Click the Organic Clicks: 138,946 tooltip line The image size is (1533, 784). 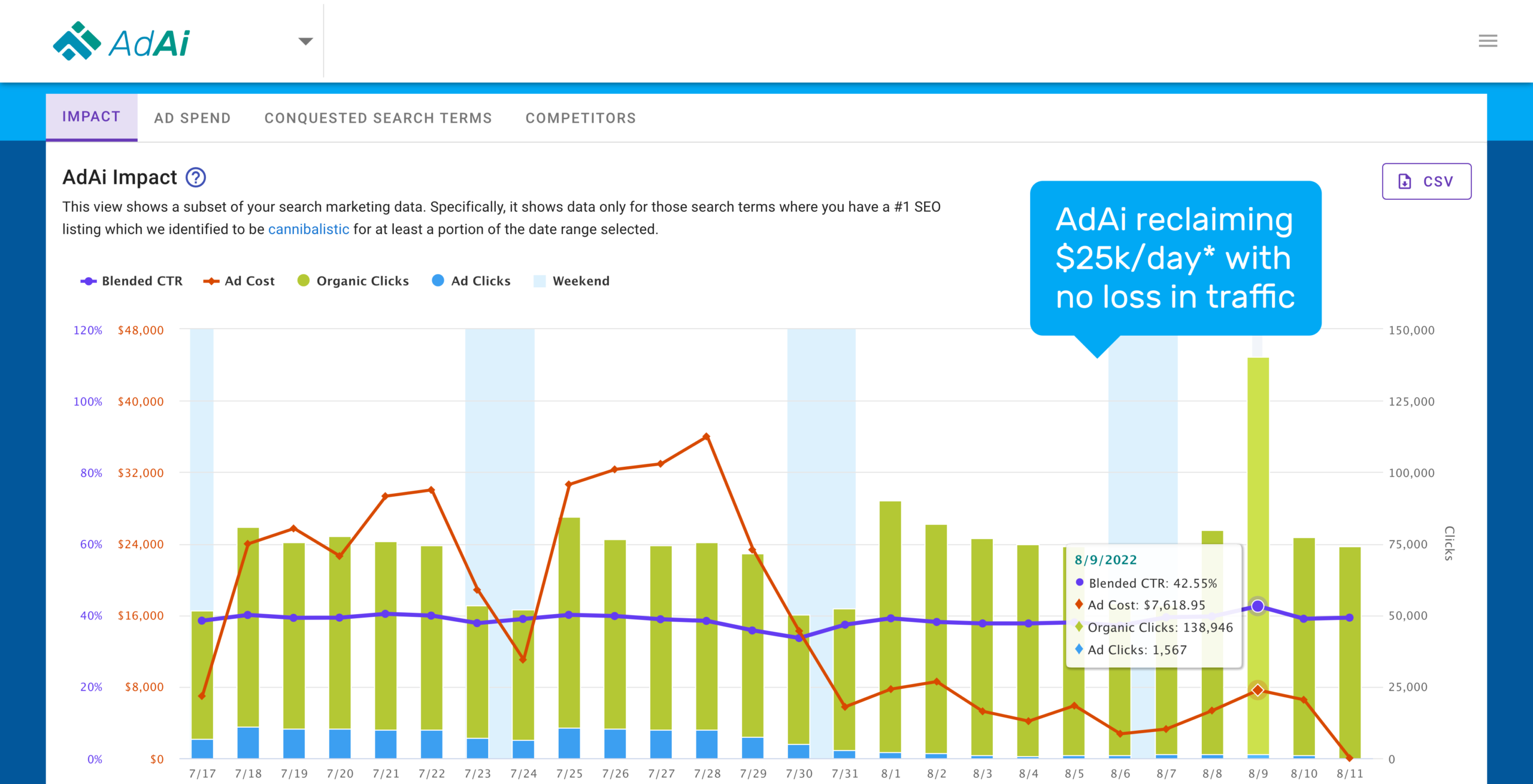[x=1154, y=627]
